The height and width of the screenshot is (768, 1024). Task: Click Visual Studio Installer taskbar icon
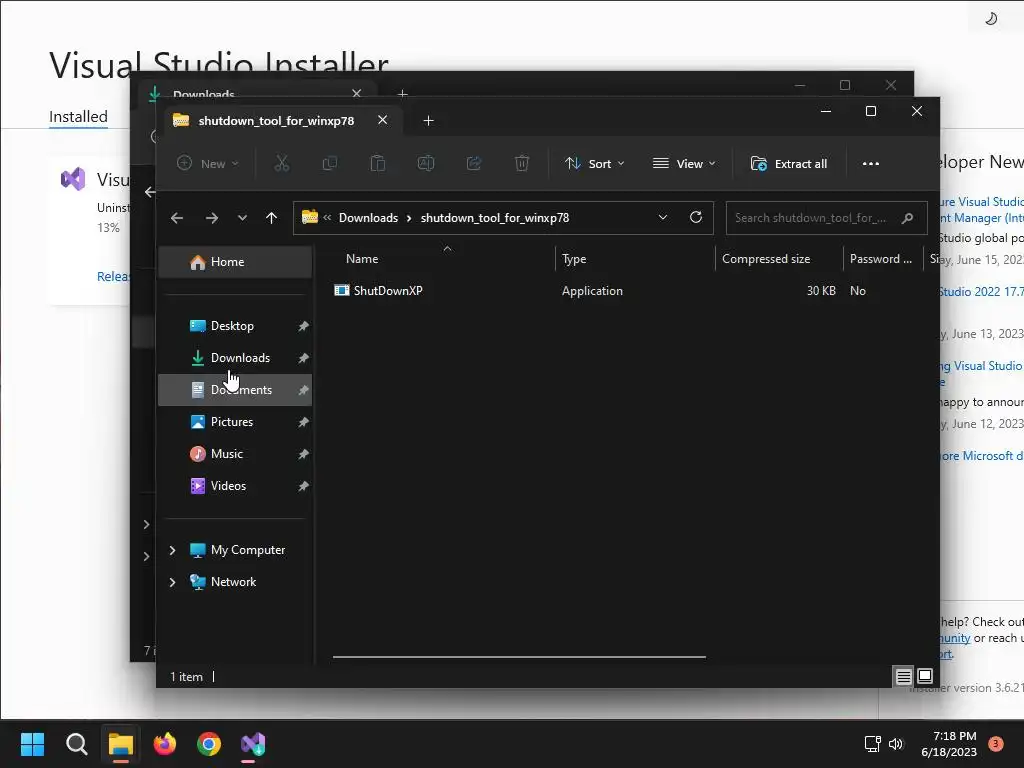click(253, 744)
